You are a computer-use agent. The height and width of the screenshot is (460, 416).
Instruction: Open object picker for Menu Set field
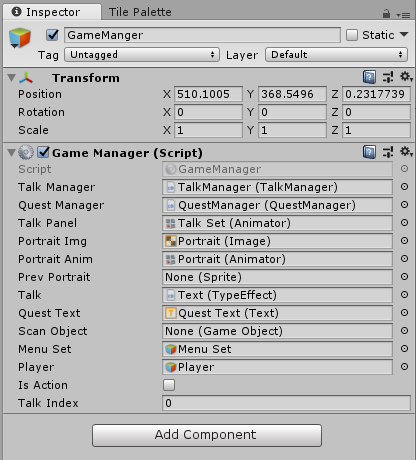click(x=404, y=349)
